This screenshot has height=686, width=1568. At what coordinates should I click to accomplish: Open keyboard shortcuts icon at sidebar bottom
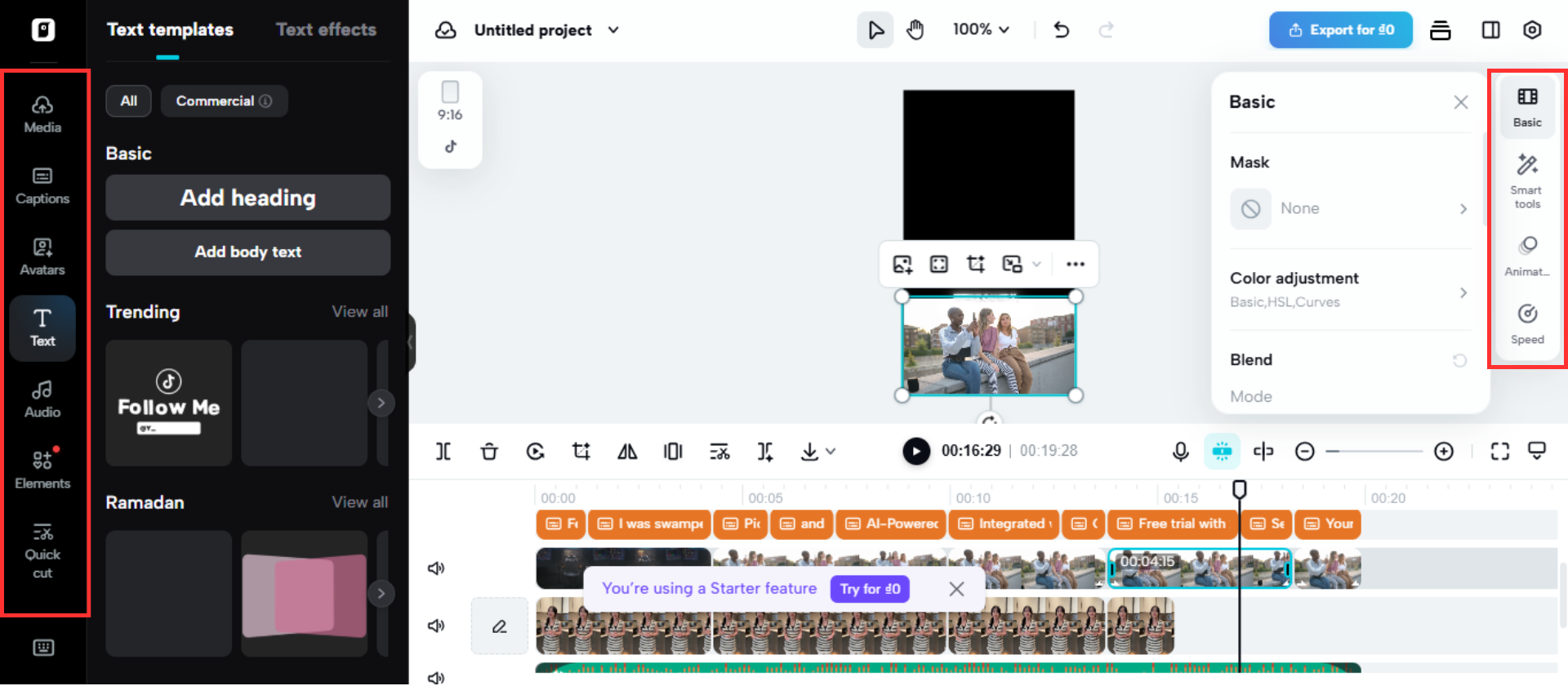43,648
